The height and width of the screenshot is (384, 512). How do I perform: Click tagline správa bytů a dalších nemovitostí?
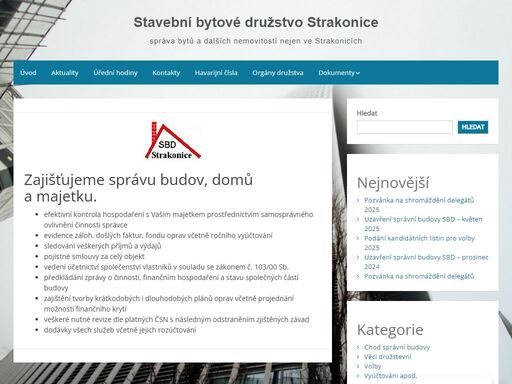pos(256,41)
